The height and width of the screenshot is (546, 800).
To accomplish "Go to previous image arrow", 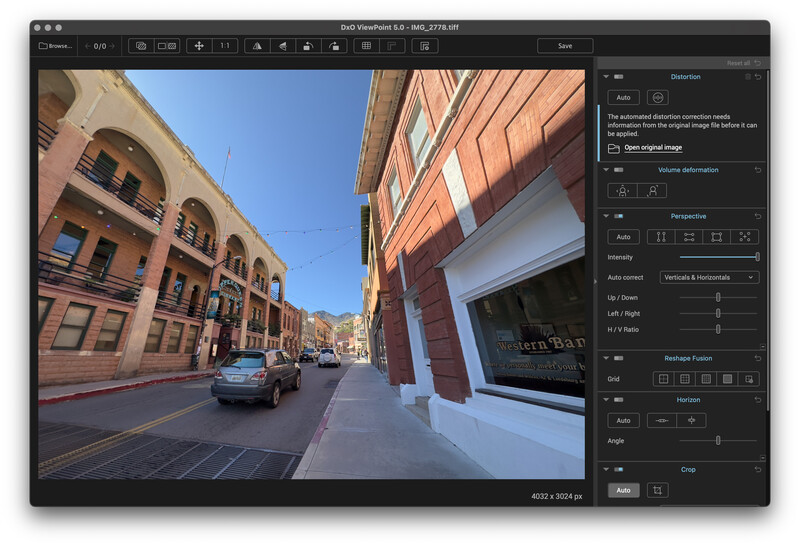I will pos(88,46).
